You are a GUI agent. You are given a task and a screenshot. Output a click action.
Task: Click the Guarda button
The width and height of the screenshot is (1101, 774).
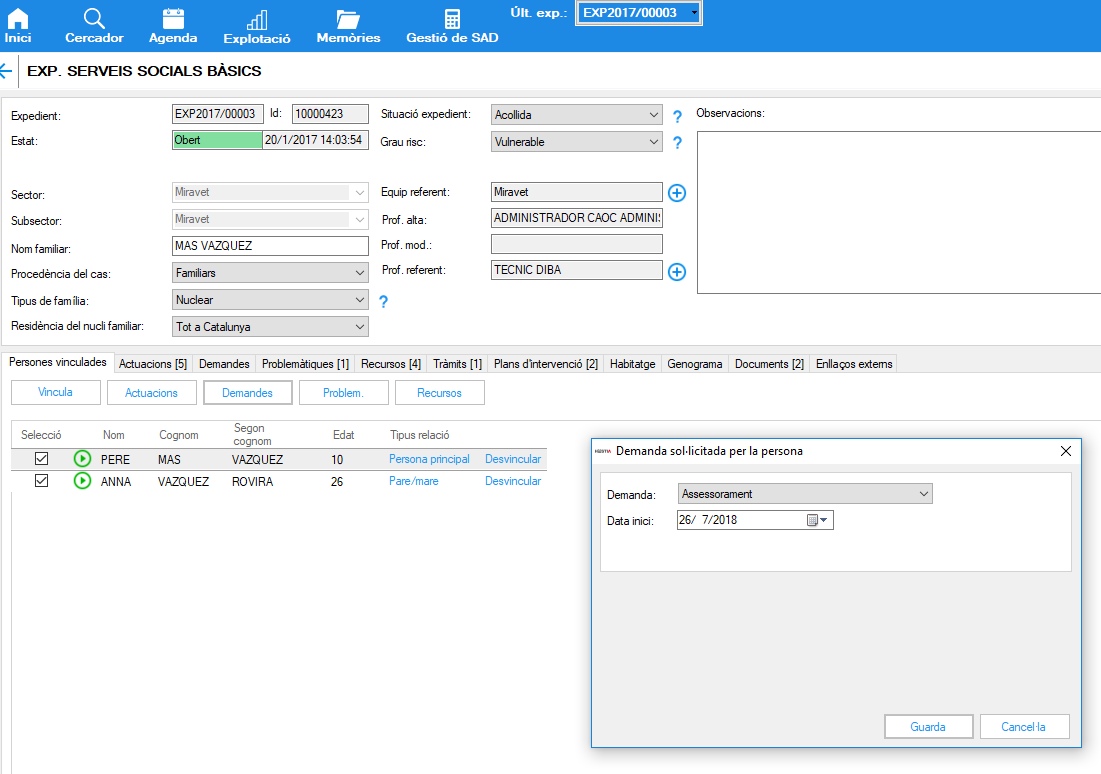(x=927, y=727)
